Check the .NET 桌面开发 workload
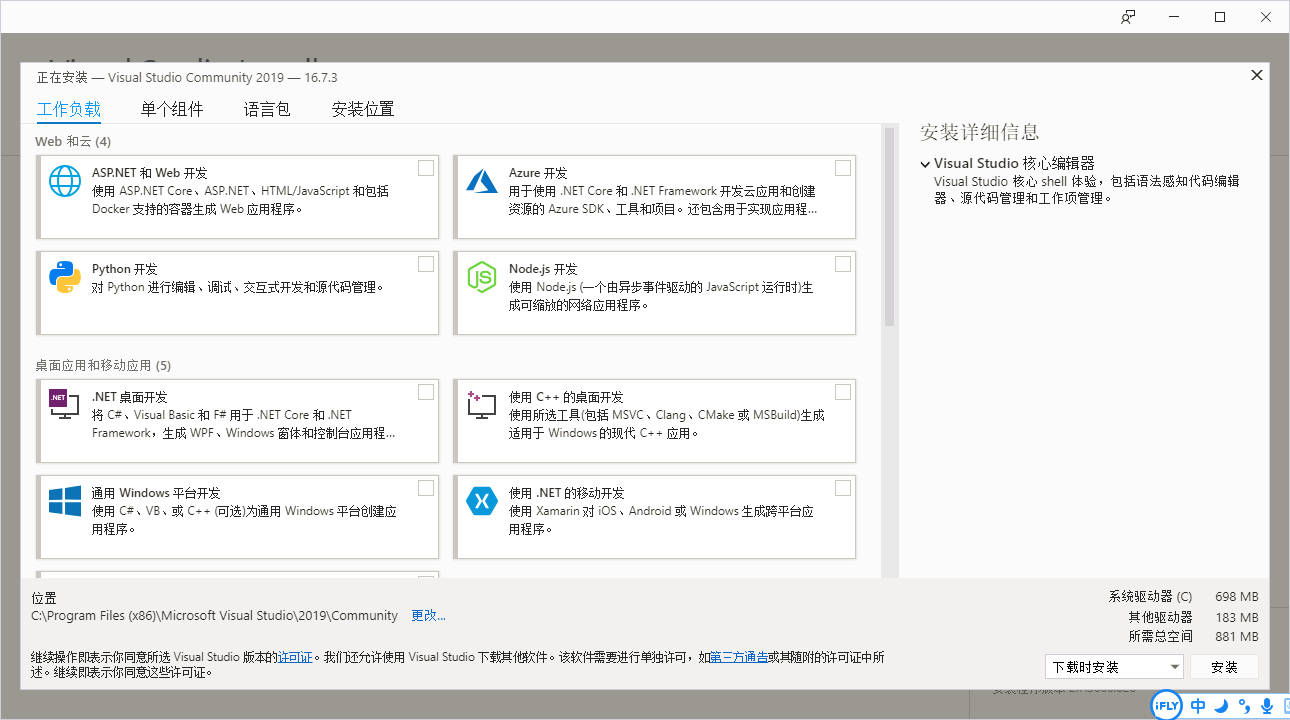The width and height of the screenshot is (1290, 720). coord(426,392)
